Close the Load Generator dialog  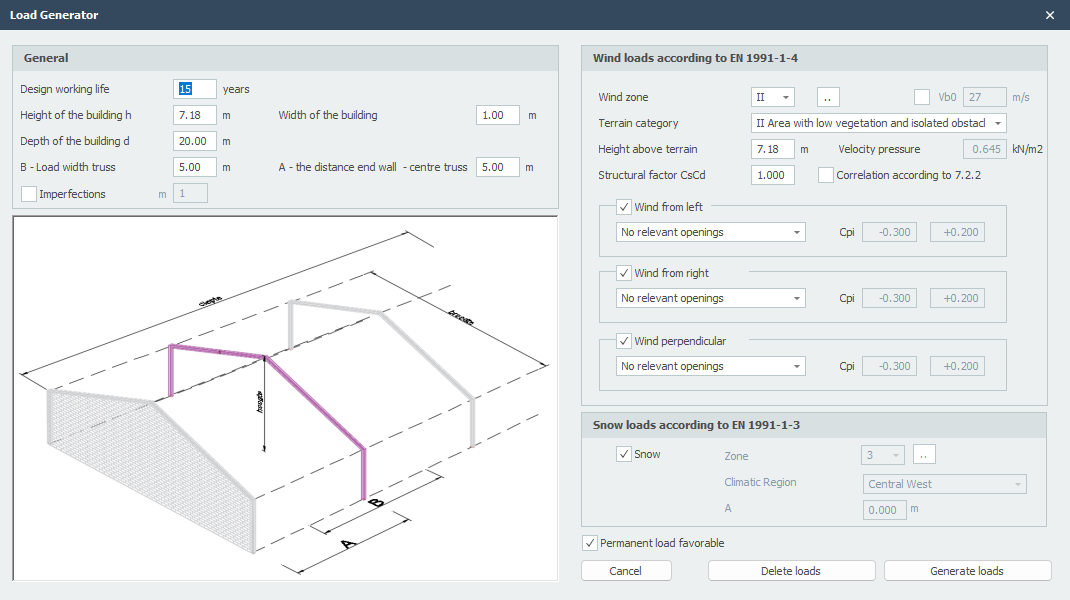1049,15
